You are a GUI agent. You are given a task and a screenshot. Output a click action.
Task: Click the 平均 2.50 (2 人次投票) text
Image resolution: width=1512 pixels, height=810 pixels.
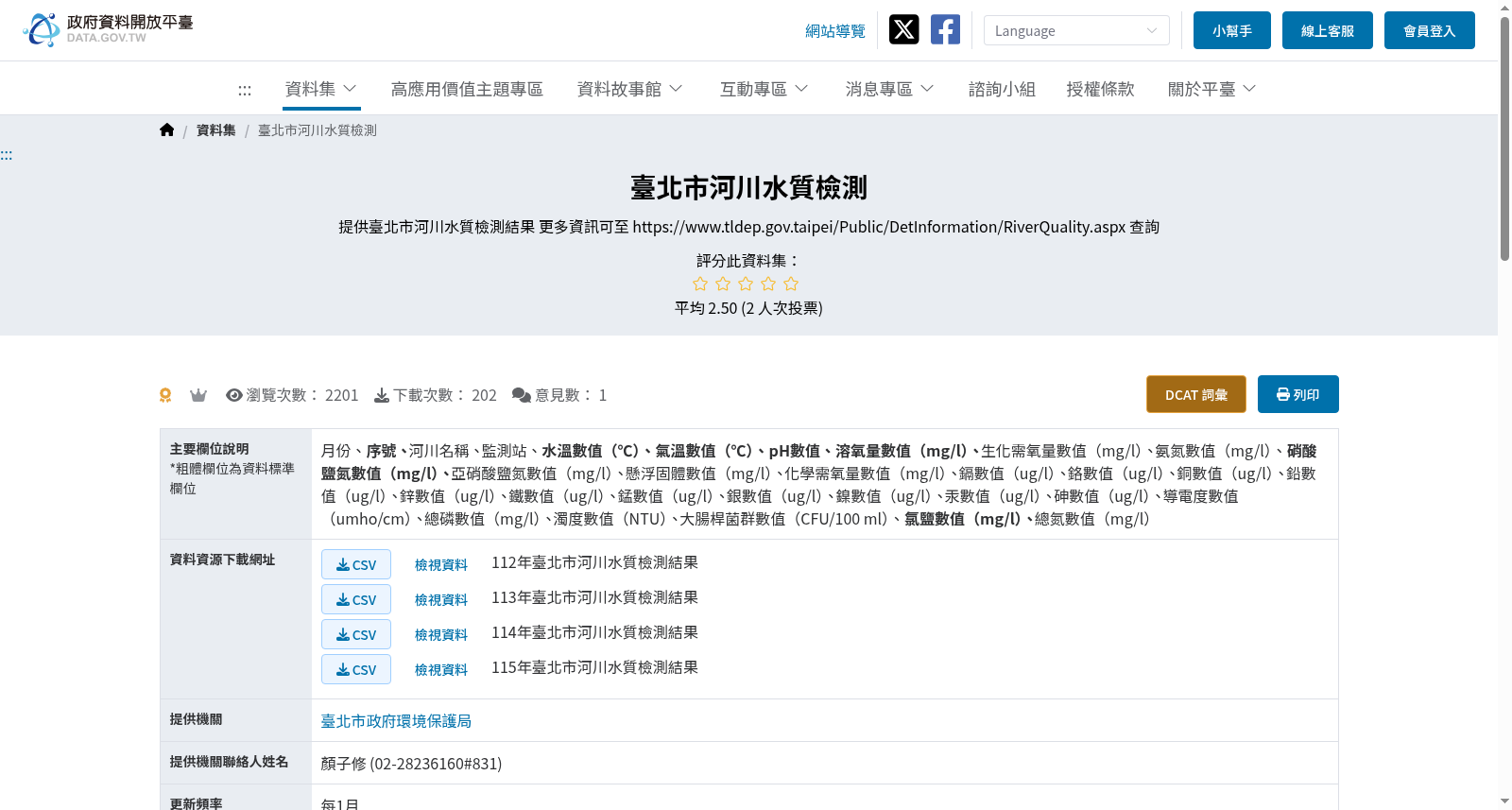[748, 308]
